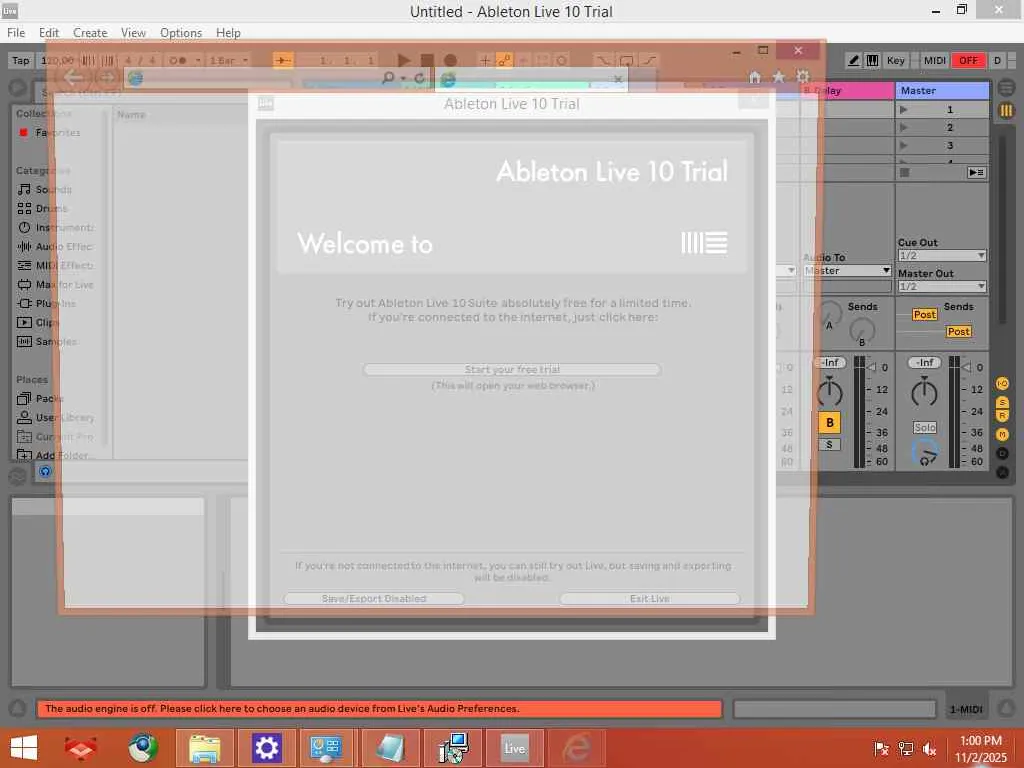
Task: Click the Windows Start button
Action: click(x=24, y=748)
